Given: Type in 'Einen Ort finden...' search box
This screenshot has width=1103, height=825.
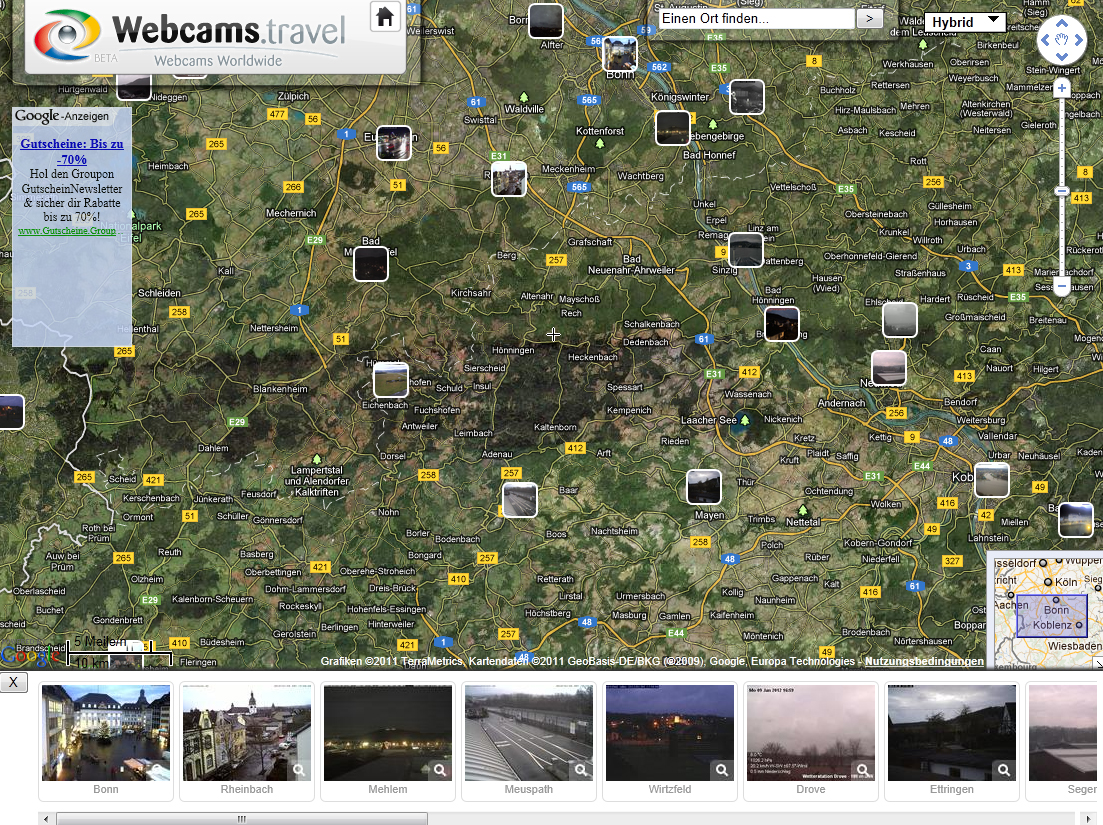Looking at the screenshot, I should pos(756,18).
